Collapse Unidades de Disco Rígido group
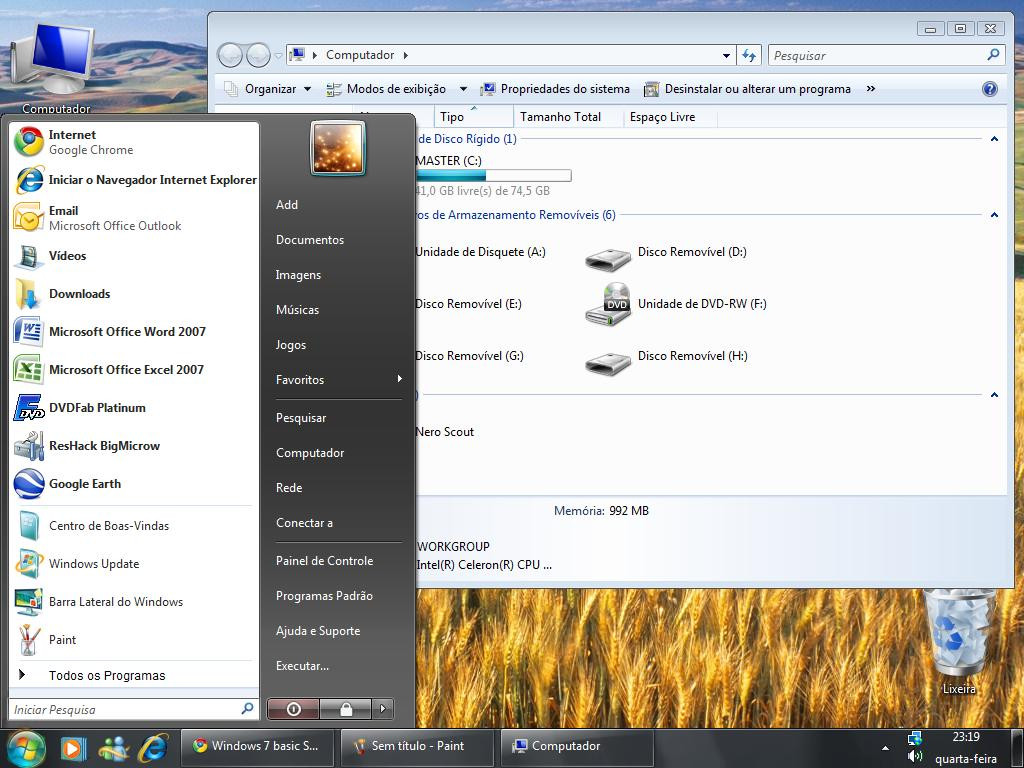Viewport: 1024px width, 768px height. pyautogui.click(x=994, y=139)
